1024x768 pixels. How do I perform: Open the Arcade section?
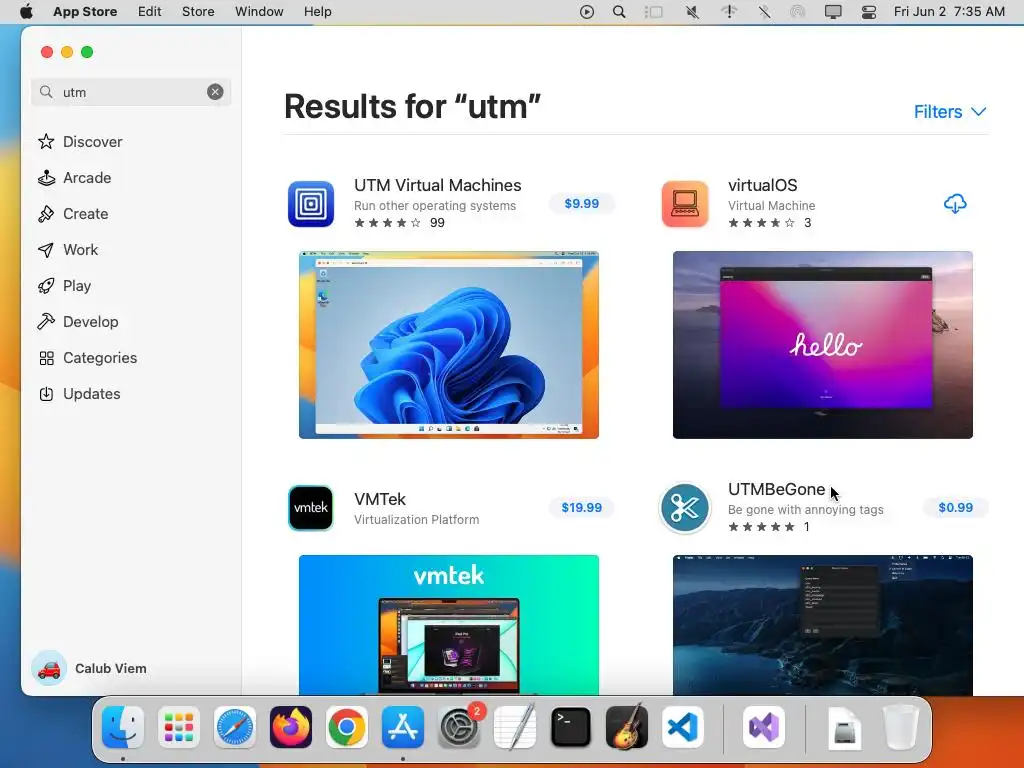coord(74,178)
